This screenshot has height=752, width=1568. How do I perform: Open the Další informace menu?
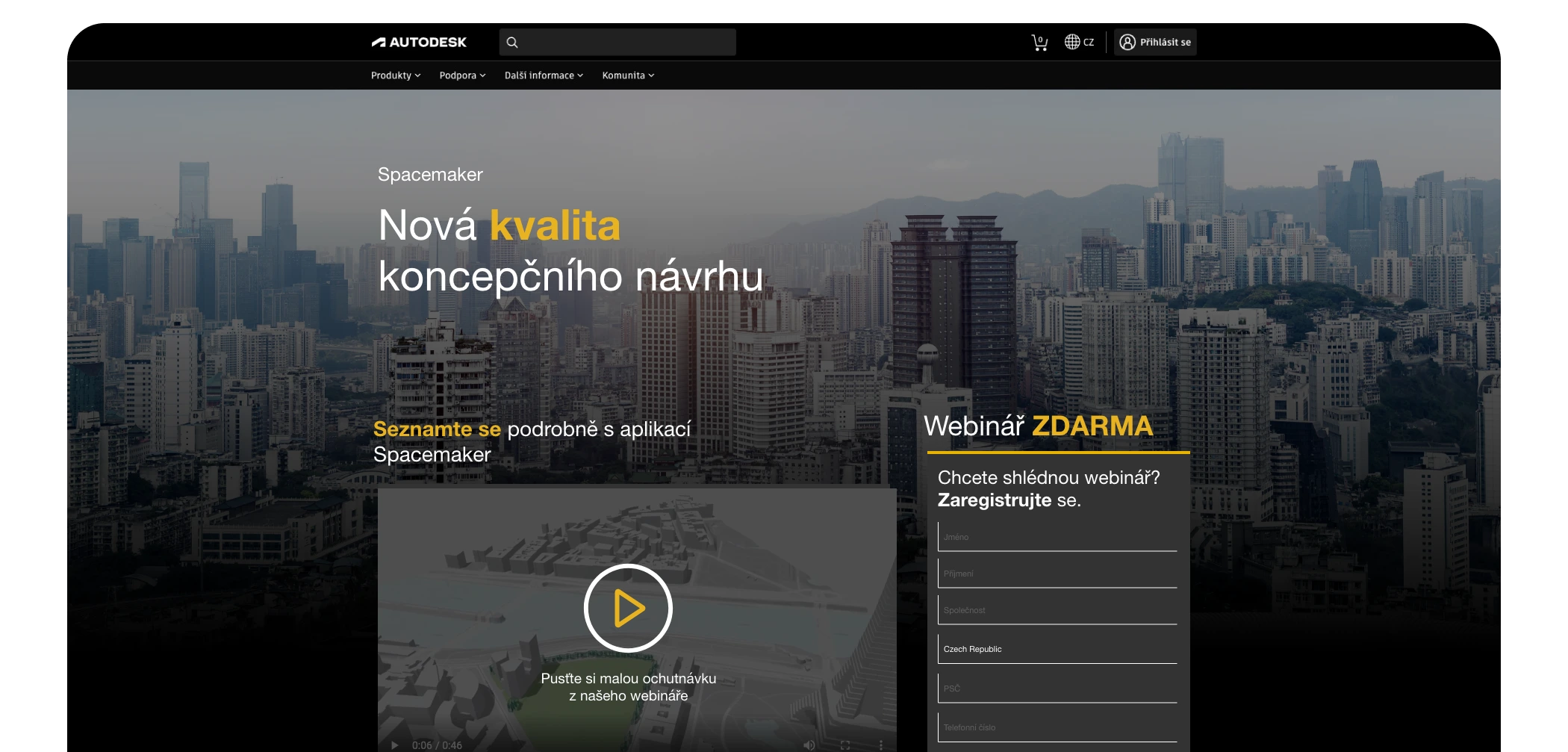click(544, 75)
